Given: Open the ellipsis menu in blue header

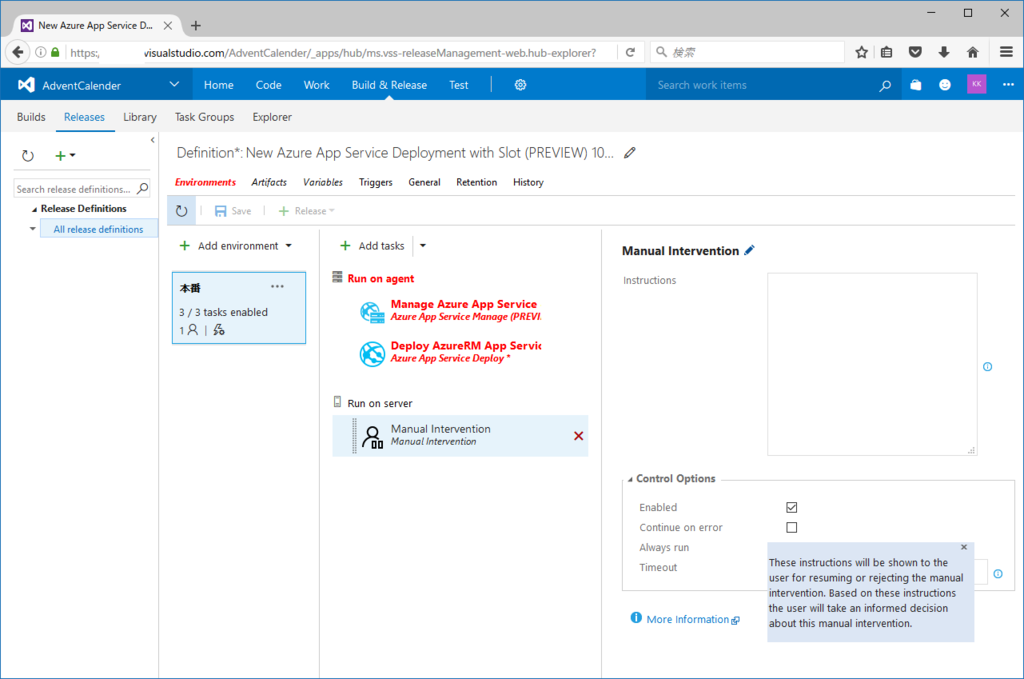Looking at the screenshot, I should click(x=1008, y=85).
